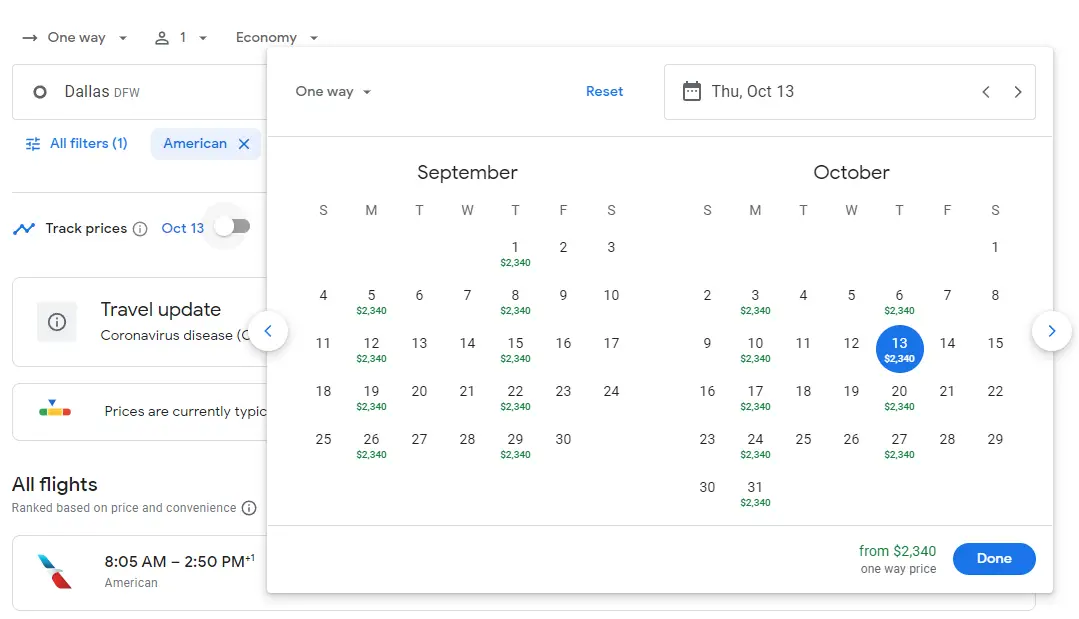Remove the American airline filter chip
Screen dimensions: 1079x619
pos(244,144)
